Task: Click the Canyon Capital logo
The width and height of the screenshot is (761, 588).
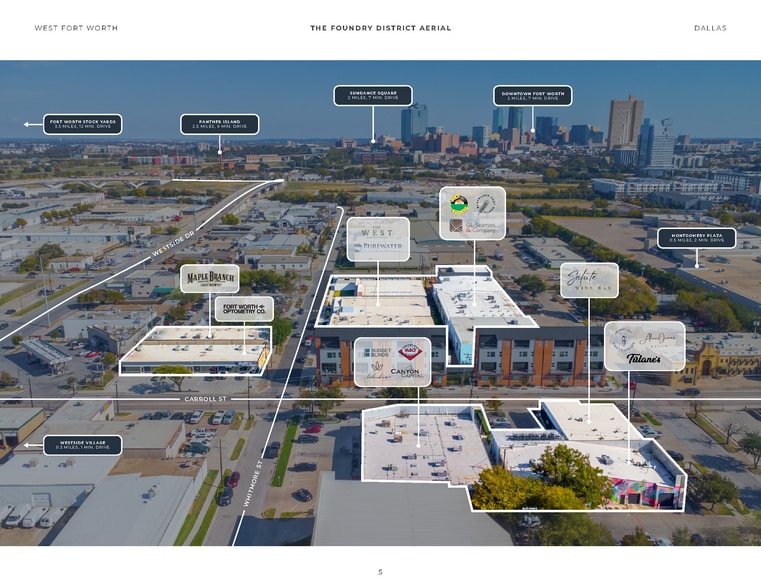Action: [405, 373]
